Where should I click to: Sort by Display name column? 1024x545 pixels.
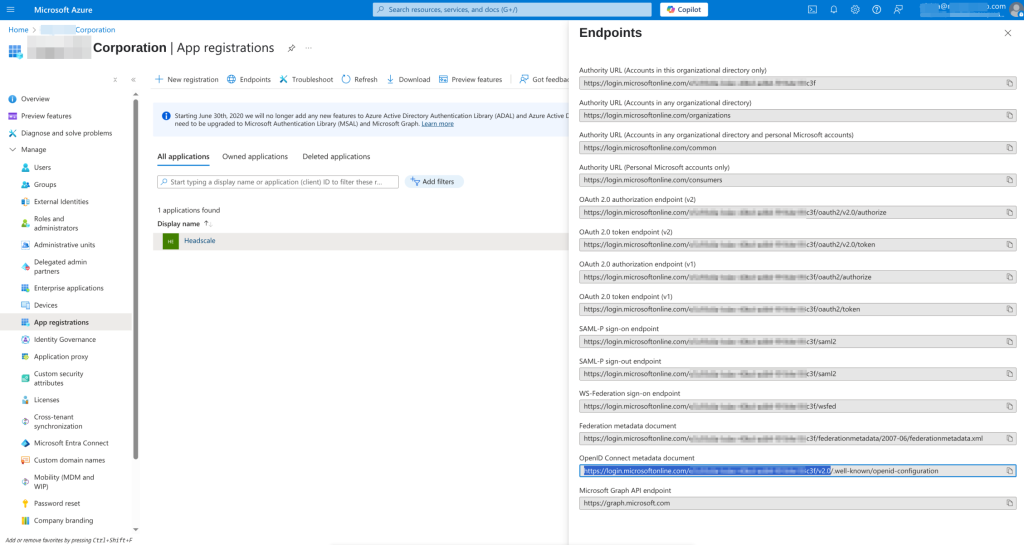[x=184, y=224]
